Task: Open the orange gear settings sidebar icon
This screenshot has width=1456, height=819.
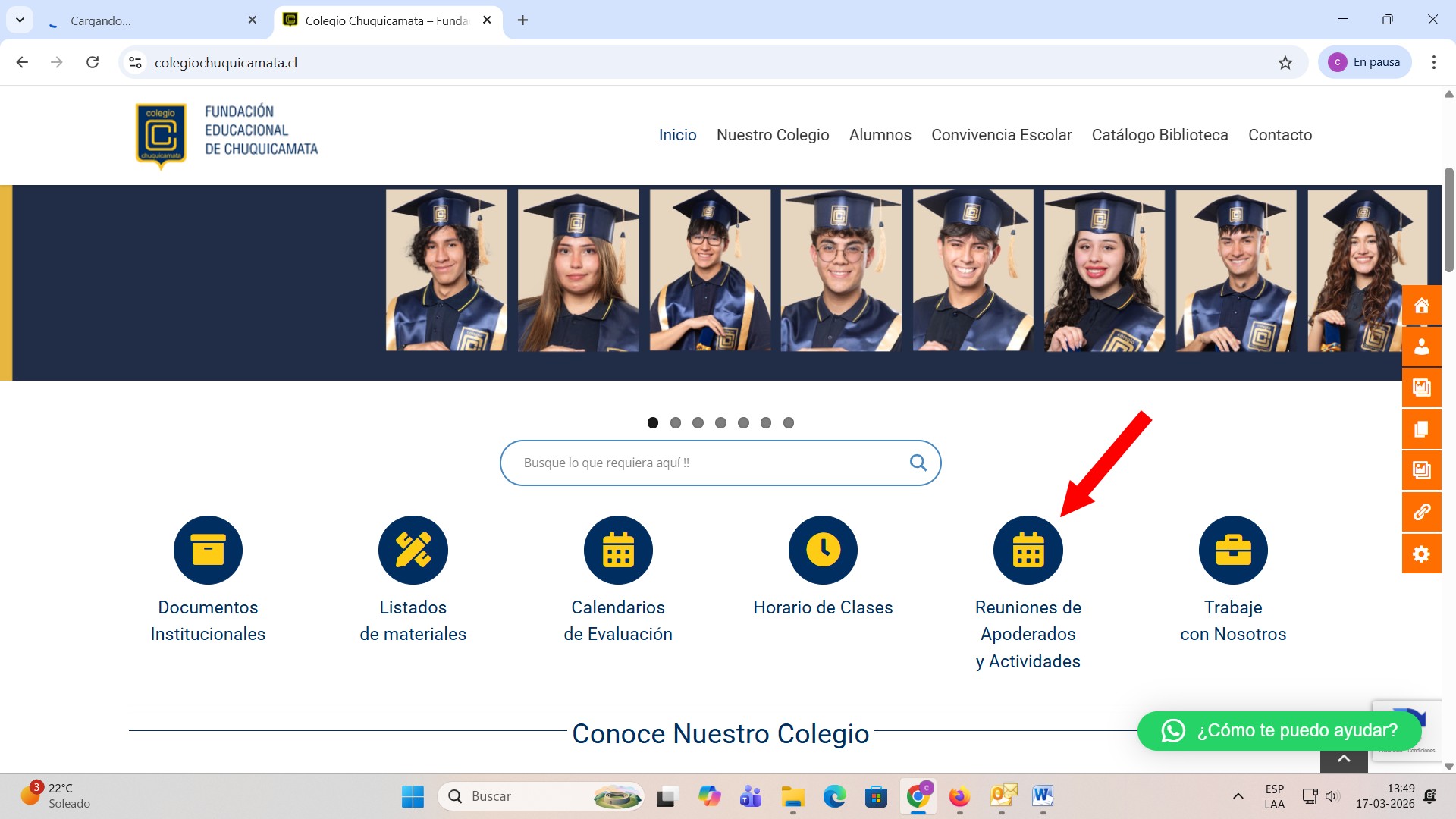Action: (1421, 554)
